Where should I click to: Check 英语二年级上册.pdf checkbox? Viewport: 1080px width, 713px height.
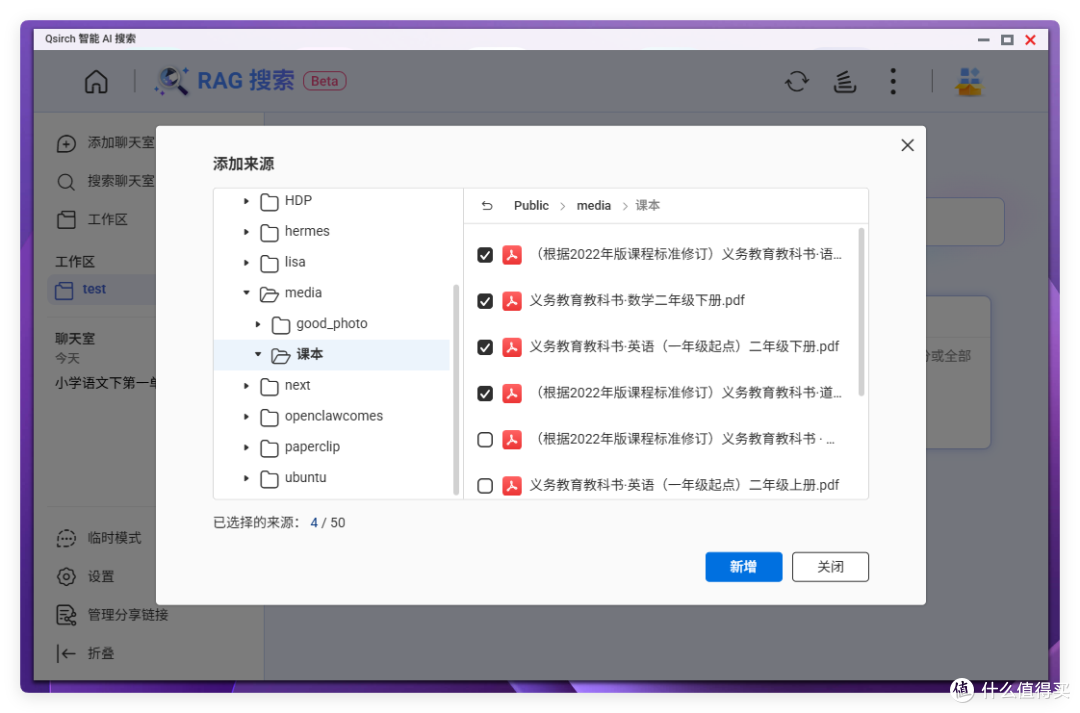pos(485,486)
